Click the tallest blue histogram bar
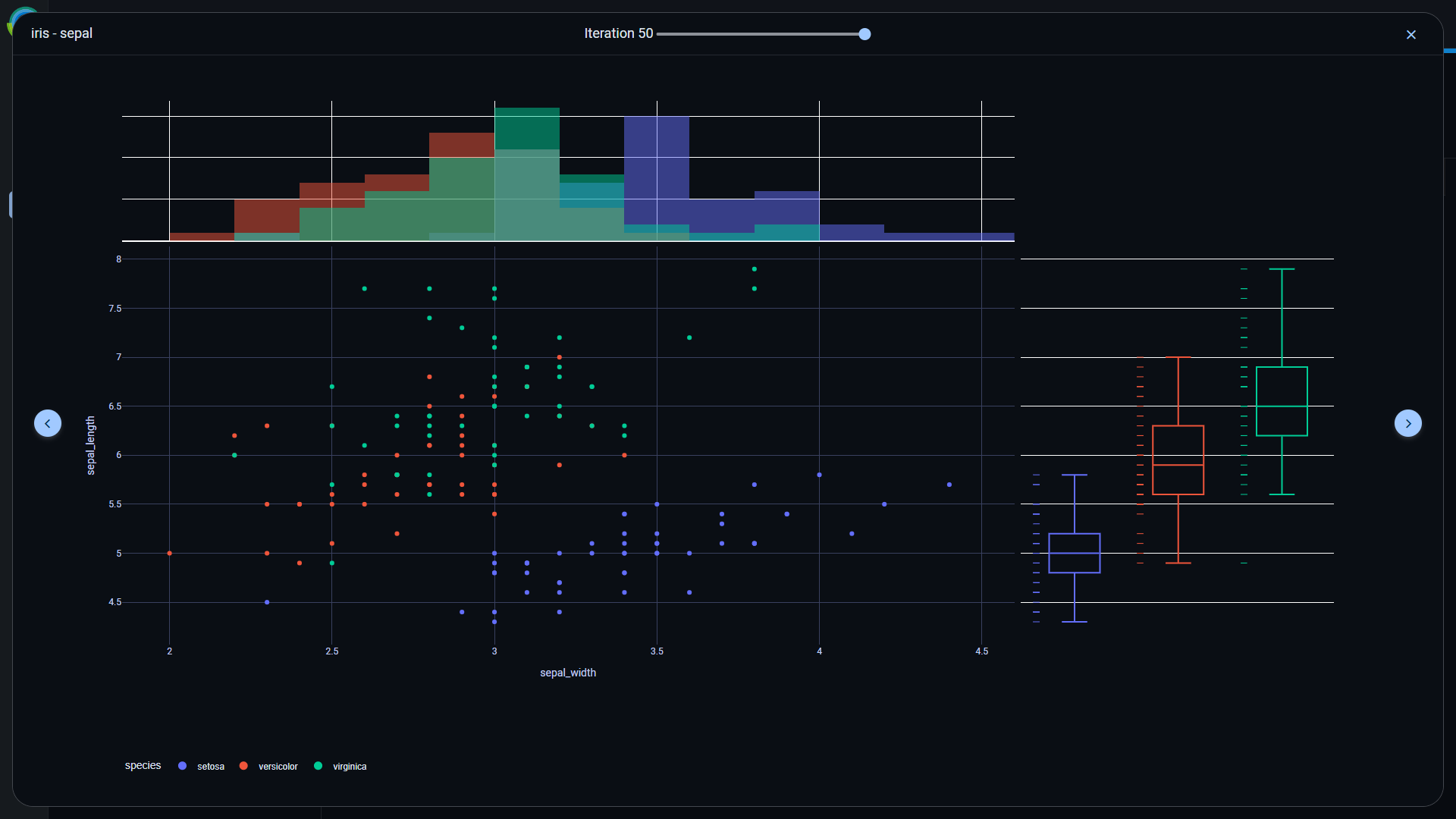Image resolution: width=1456 pixels, height=819 pixels. [x=657, y=174]
